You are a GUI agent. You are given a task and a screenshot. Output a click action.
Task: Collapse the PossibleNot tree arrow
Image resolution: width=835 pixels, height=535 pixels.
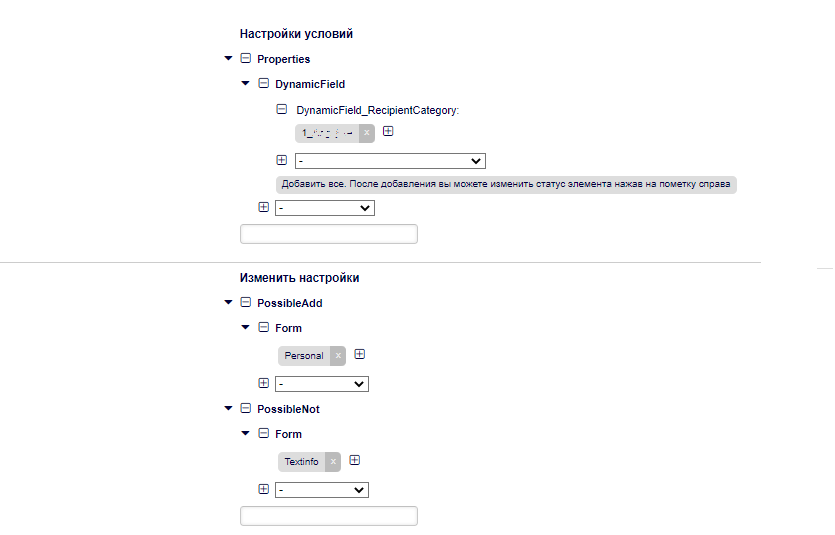click(229, 409)
